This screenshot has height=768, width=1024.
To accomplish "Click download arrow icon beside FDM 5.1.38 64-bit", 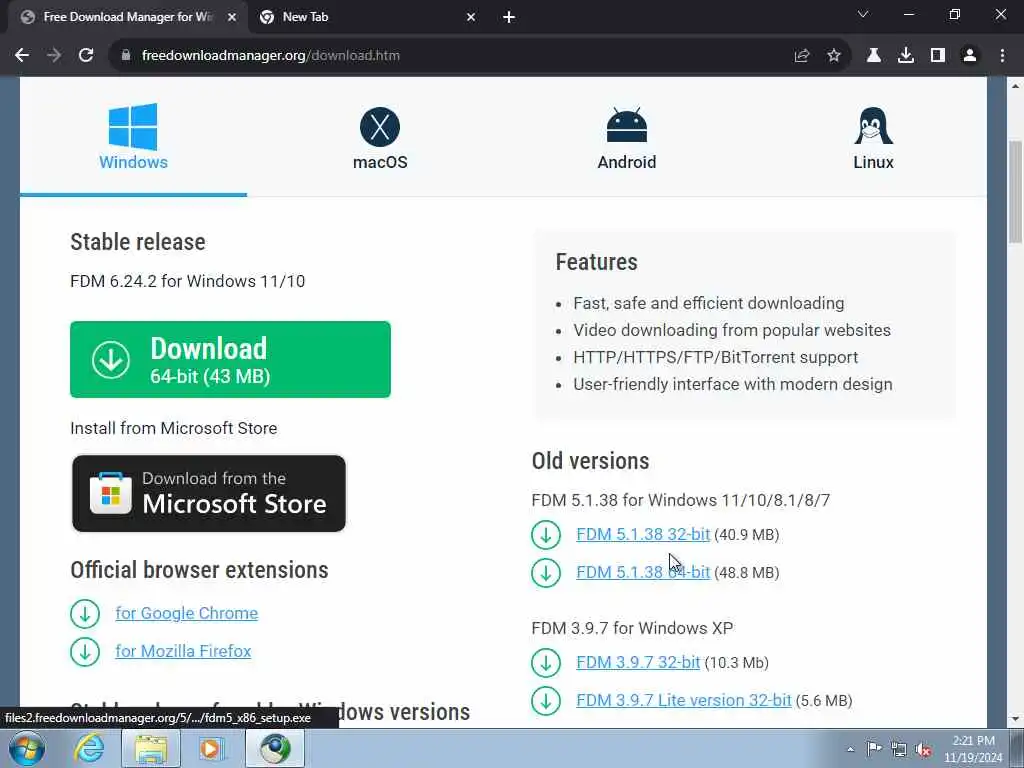I will tap(546, 573).
